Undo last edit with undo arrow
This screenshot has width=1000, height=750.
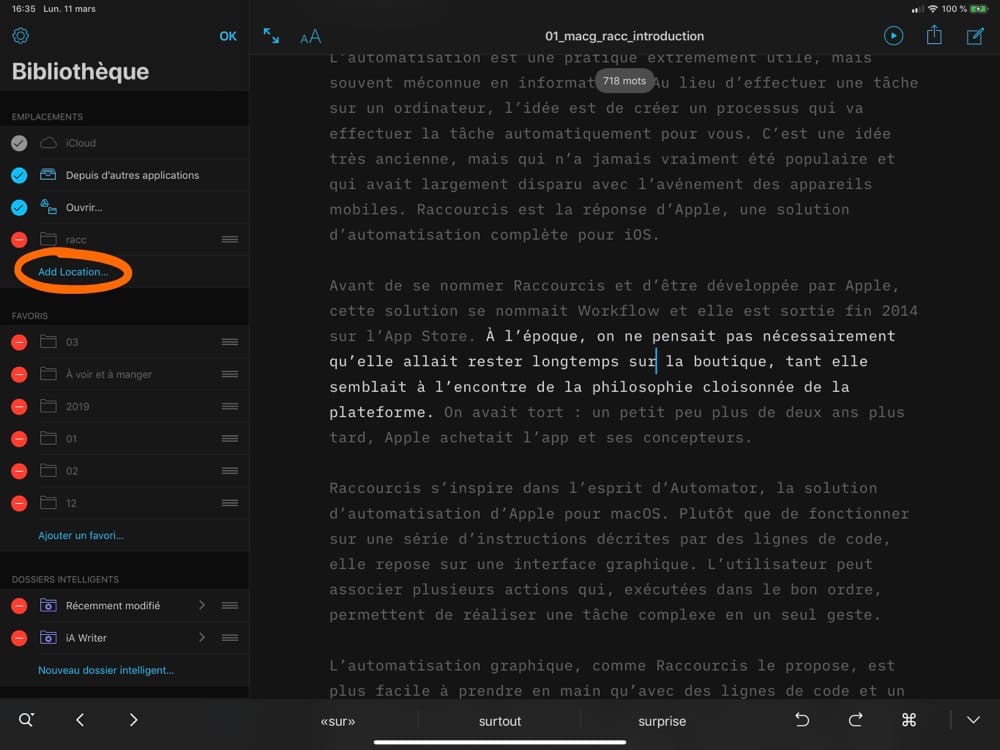point(802,720)
